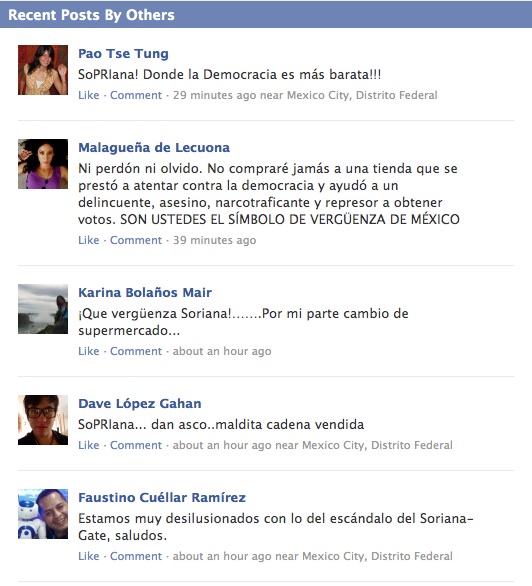
Task: Visit Pao Tse Tung's profile name link
Action: (x=123, y=53)
